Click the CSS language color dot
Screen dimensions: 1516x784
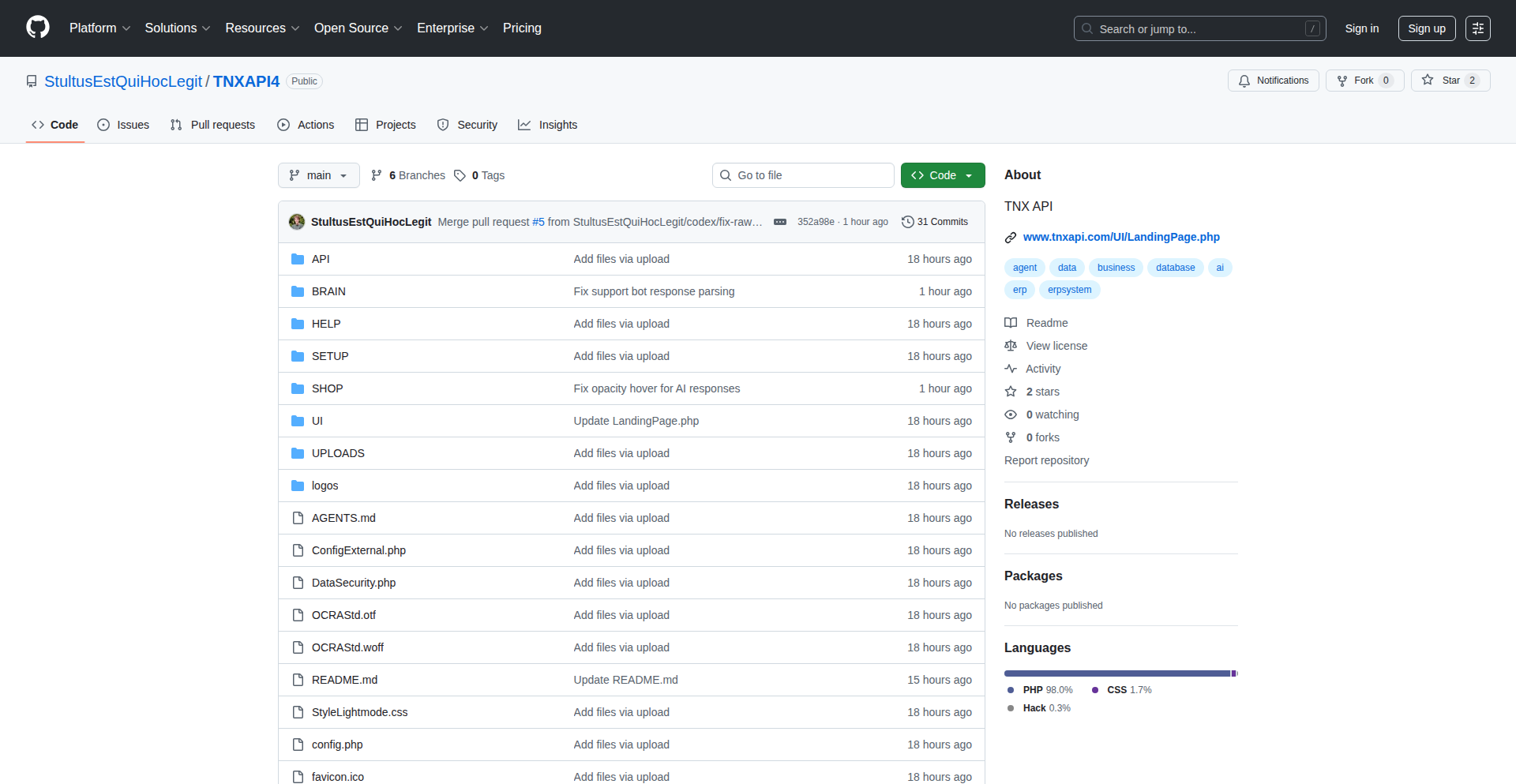[x=1095, y=690]
